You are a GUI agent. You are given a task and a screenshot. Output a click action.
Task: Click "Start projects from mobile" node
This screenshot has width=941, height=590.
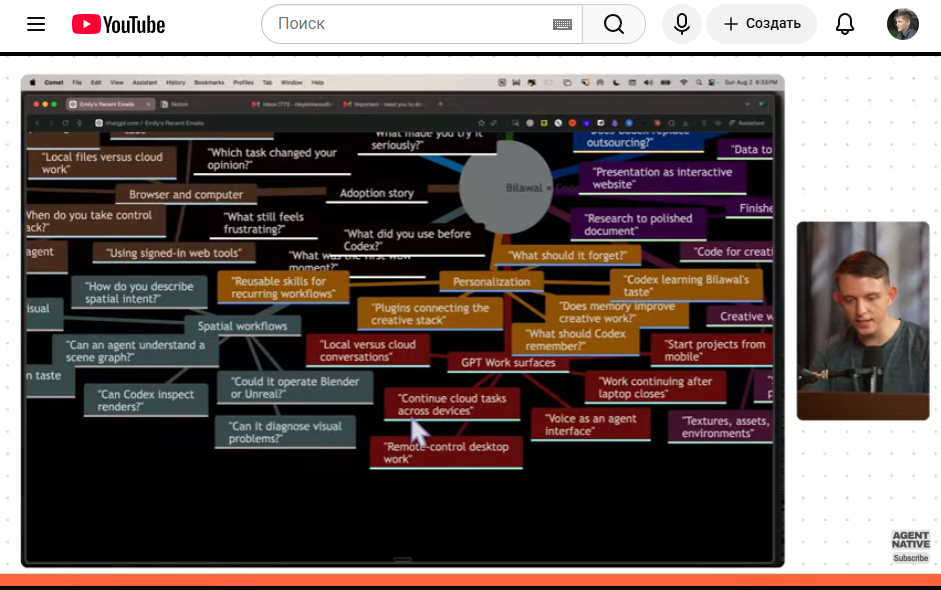tap(714, 350)
